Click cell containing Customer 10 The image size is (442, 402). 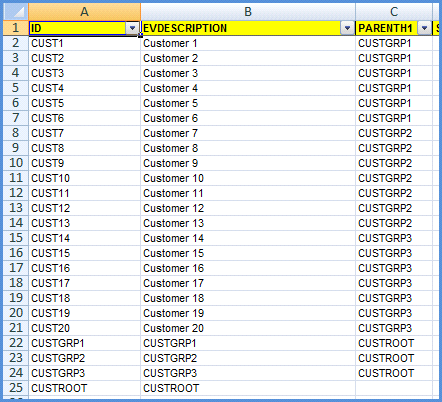coord(248,178)
